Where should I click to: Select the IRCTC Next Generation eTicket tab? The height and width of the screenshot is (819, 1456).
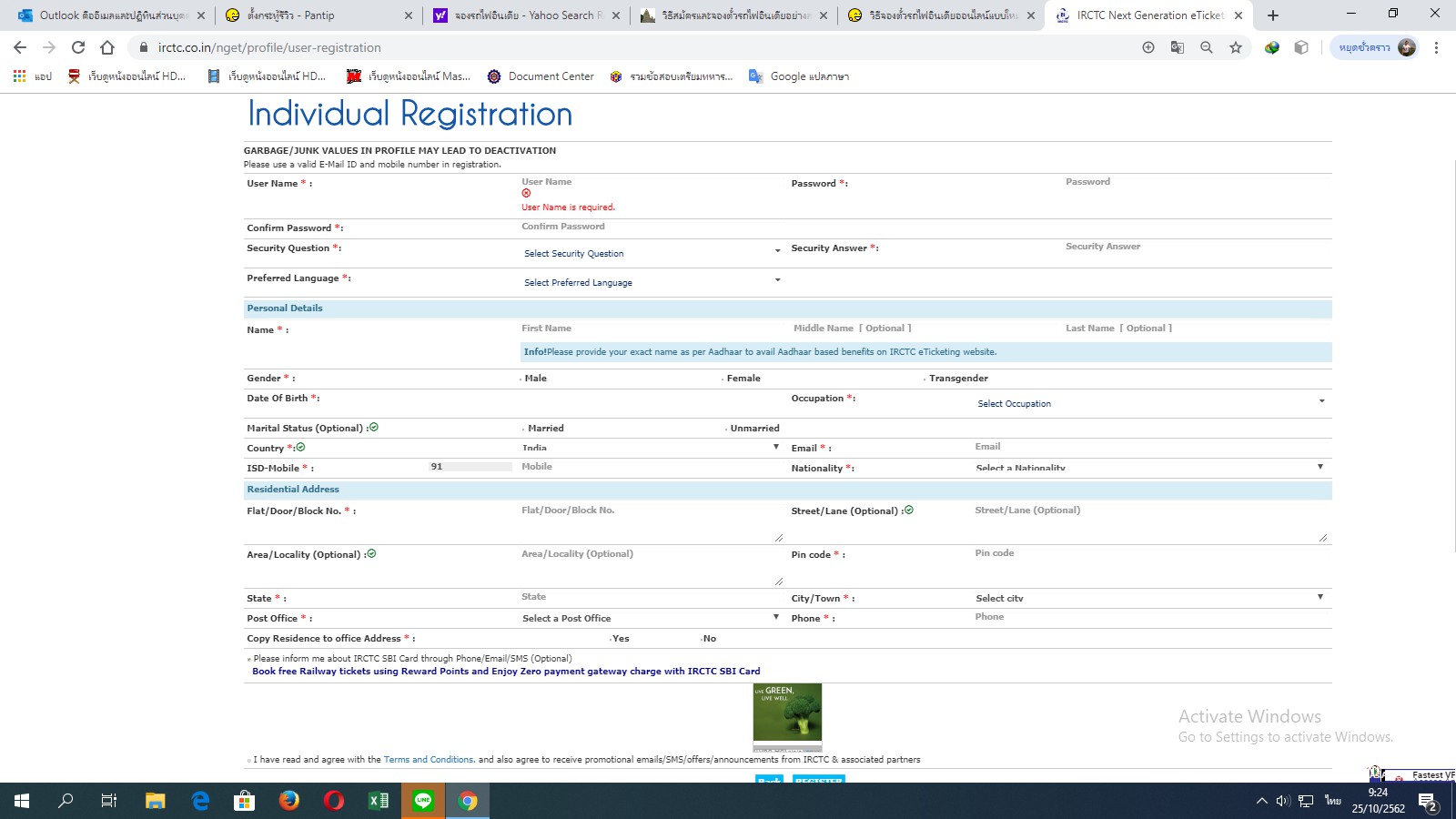1148,15
